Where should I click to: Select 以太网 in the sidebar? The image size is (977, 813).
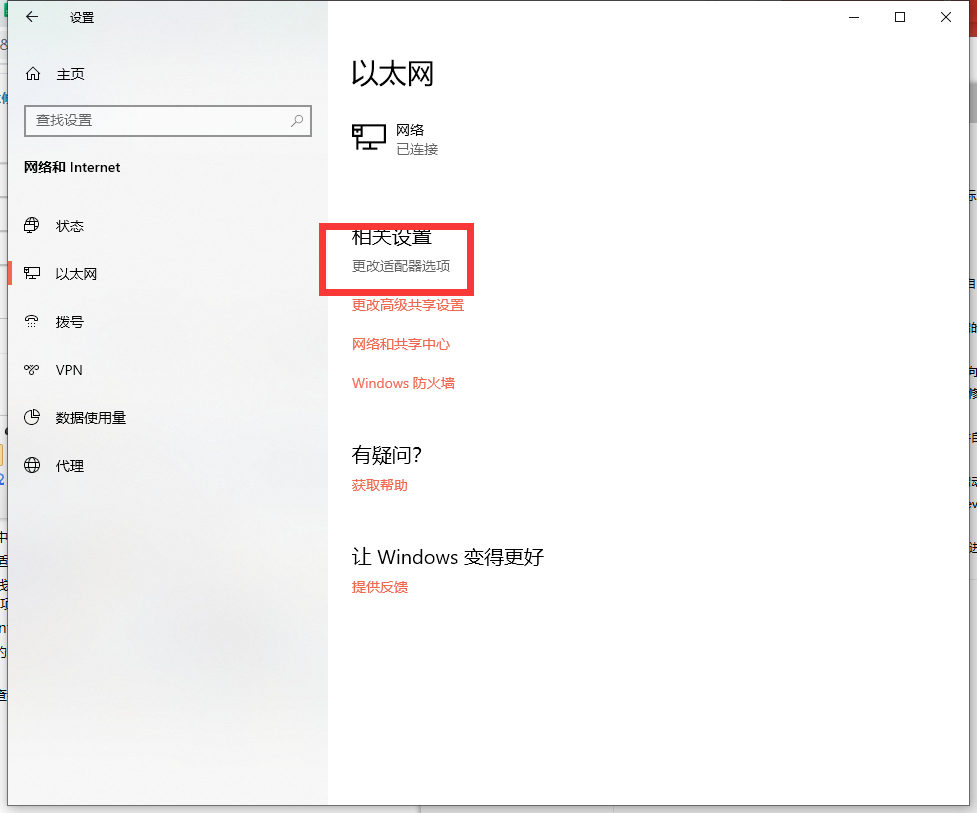76,274
